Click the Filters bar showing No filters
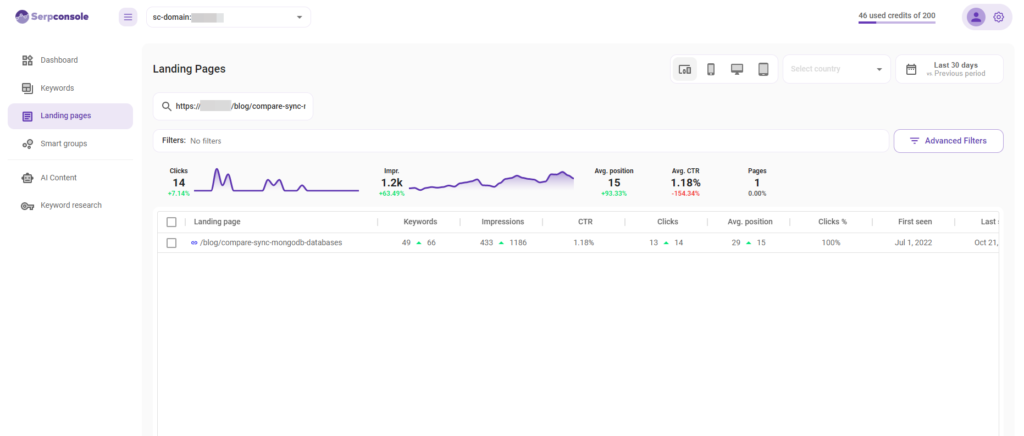Image resolution: width=1024 pixels, height=436 pixels. pos(520,141)
